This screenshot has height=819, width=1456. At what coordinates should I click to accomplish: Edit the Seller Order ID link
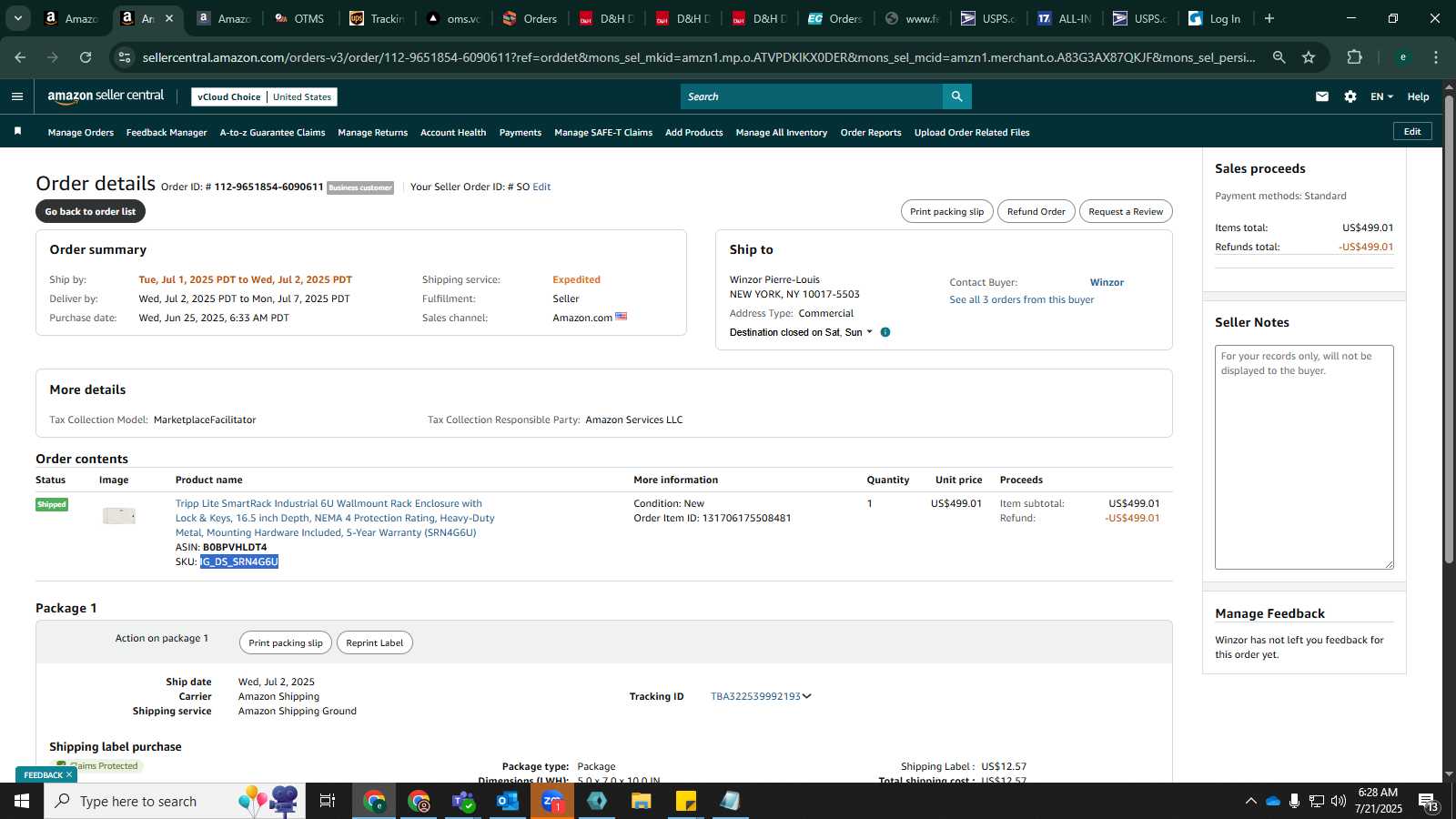541,187
